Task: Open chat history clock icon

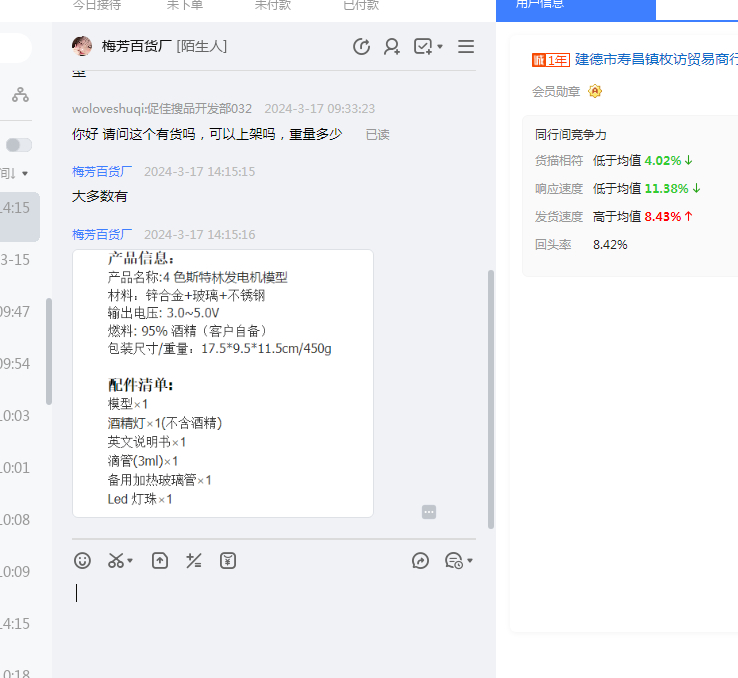Action: click(x=361, y=47)
